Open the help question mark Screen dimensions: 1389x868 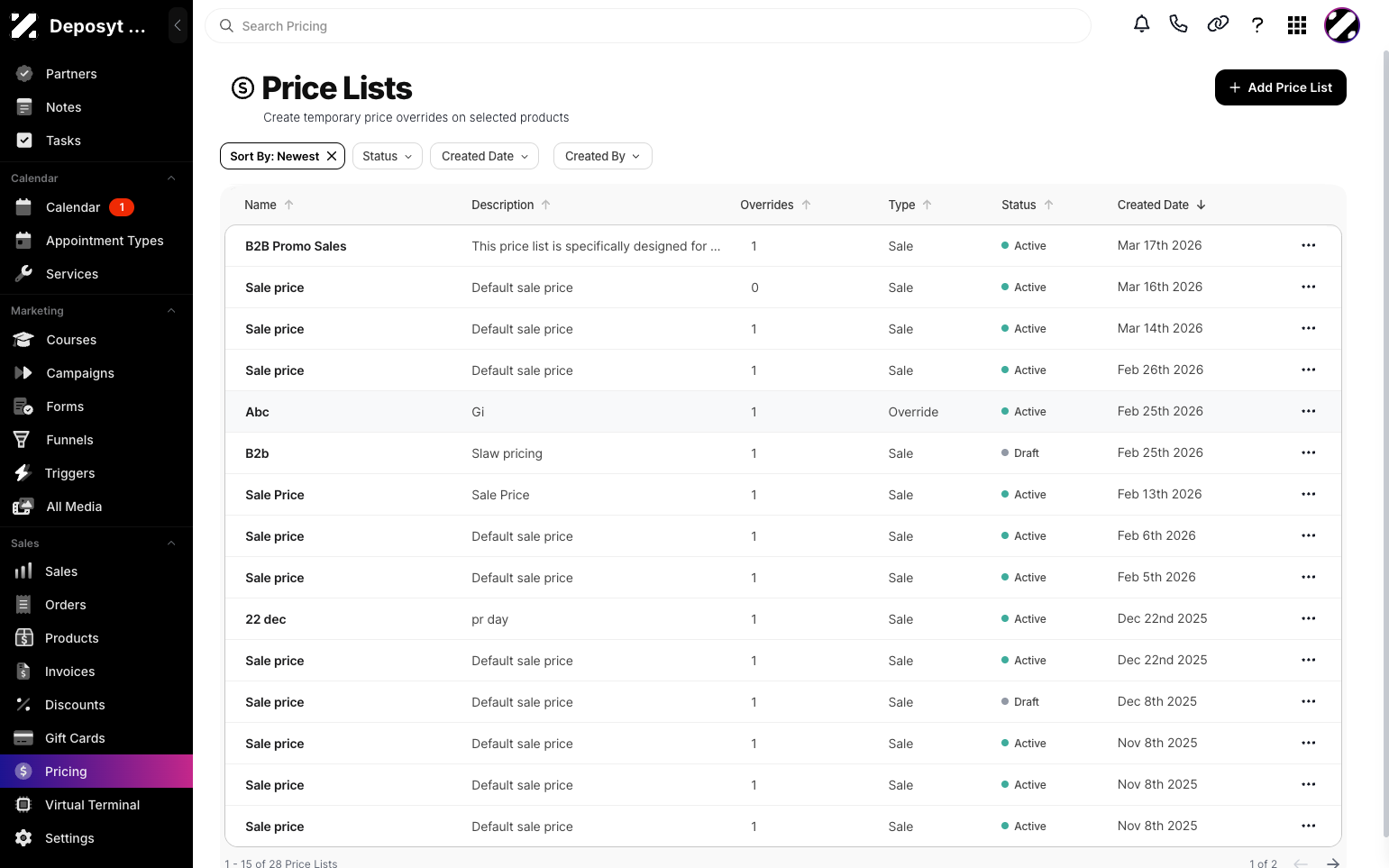point(1257,25)
